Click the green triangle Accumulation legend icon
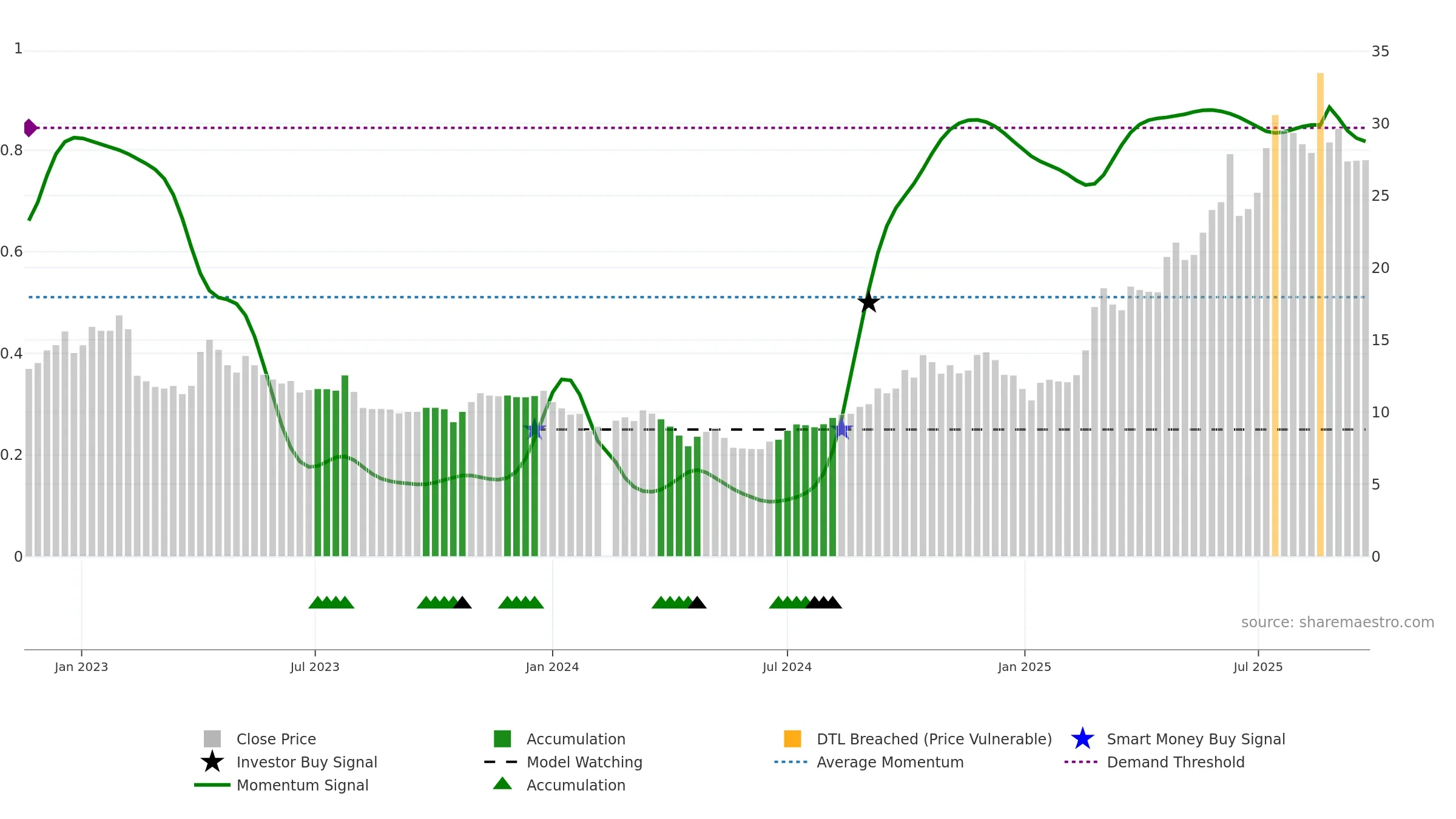Screen dimensions: 1456x819 [502, 783]
